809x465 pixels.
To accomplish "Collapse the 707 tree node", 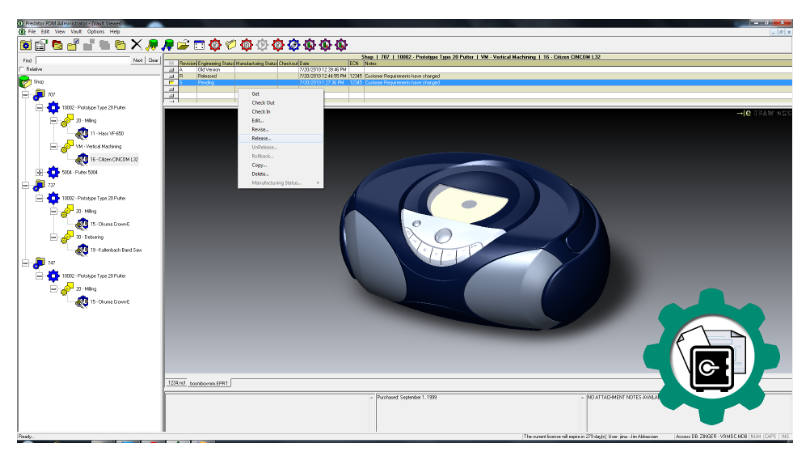I will pyautogui.click(x=25, y=94).
